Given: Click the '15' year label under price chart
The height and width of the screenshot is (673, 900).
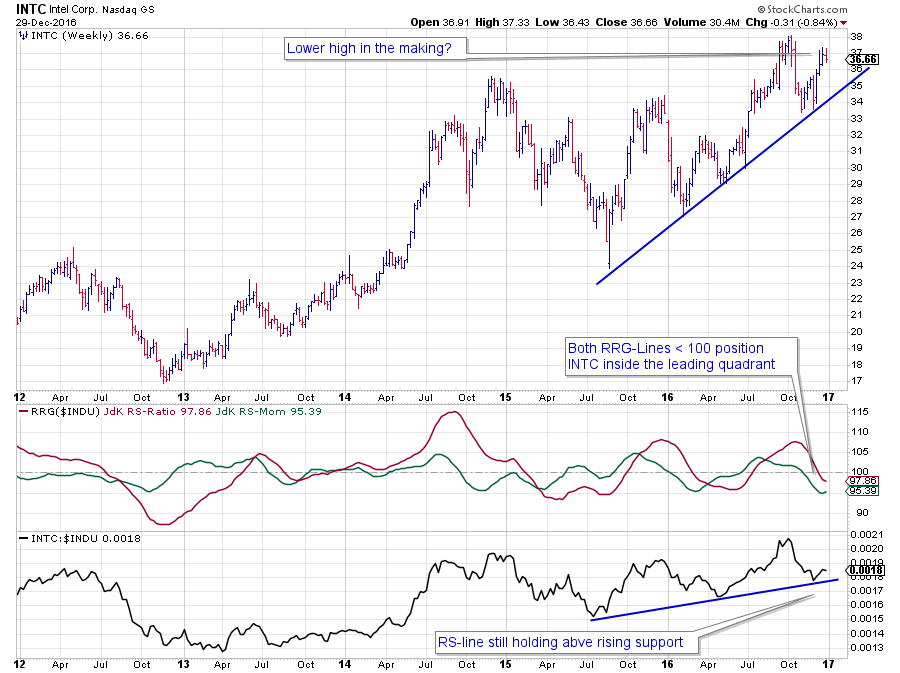Looking at the screenshot, I should coord(505,398).
